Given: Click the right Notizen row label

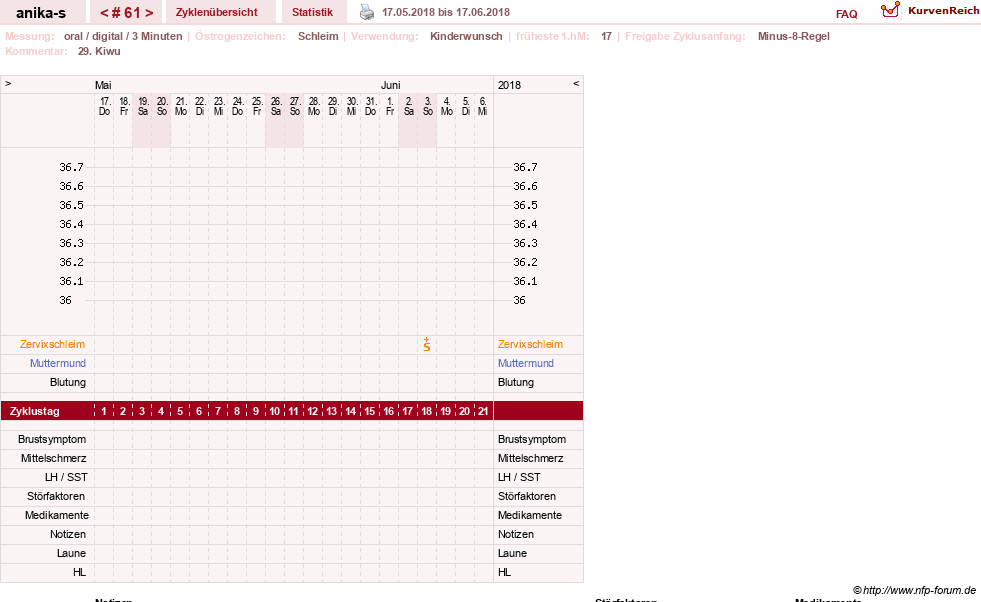Looking at the screenshot, I should click(x=516, y=534).
